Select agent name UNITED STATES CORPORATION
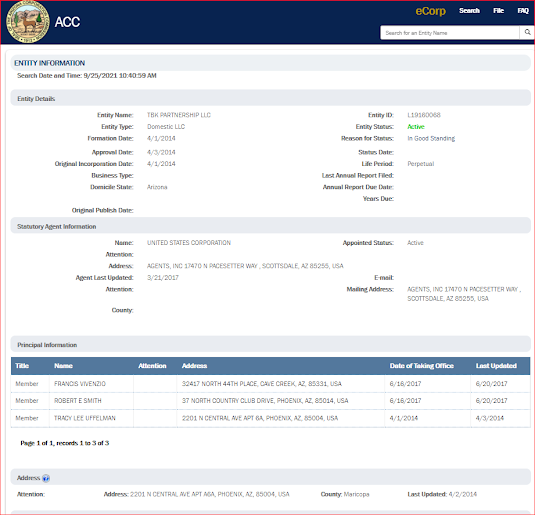The height and width of the screenshot is (515, 535). click(x=189, y=243)
